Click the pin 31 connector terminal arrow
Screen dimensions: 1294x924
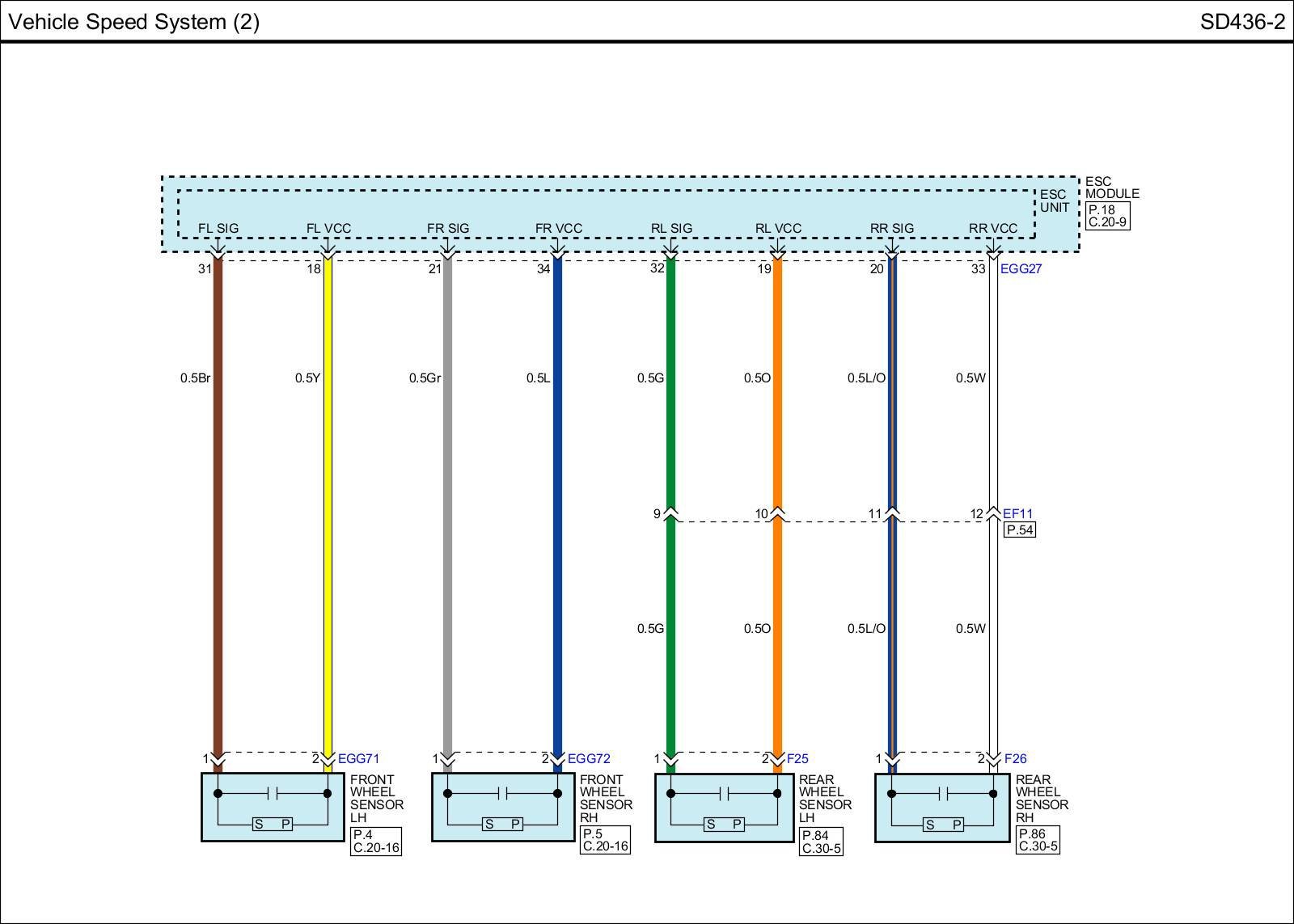click(217, 256)
